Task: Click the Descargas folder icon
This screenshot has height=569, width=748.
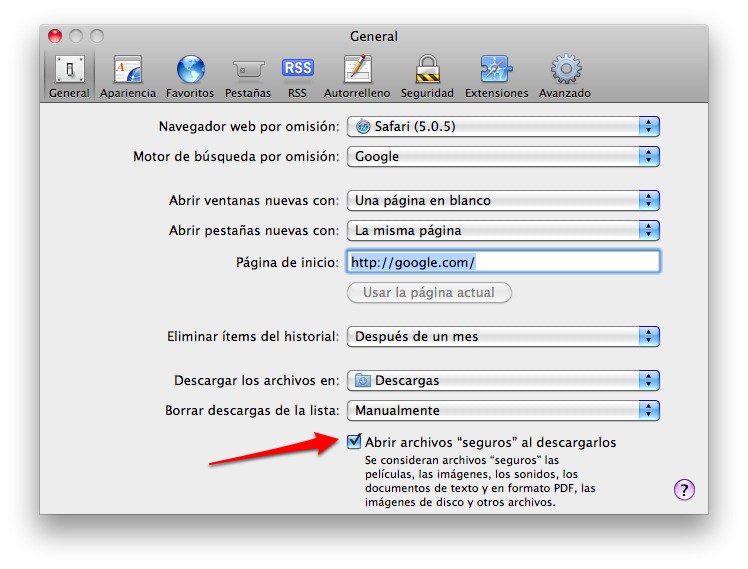Action: pyautogui.click(x=363, y=381)
